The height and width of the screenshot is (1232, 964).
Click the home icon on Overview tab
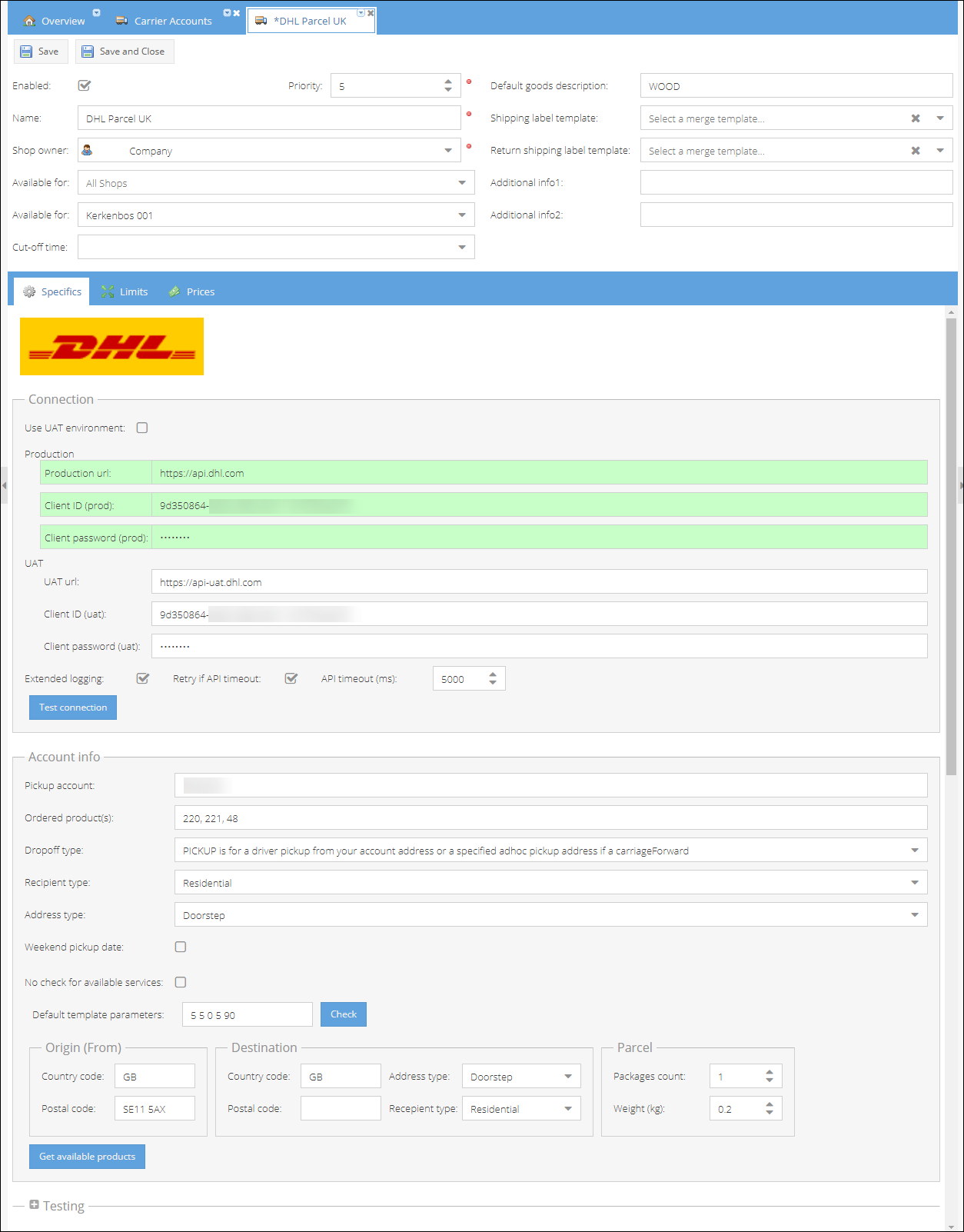(30, 21)
